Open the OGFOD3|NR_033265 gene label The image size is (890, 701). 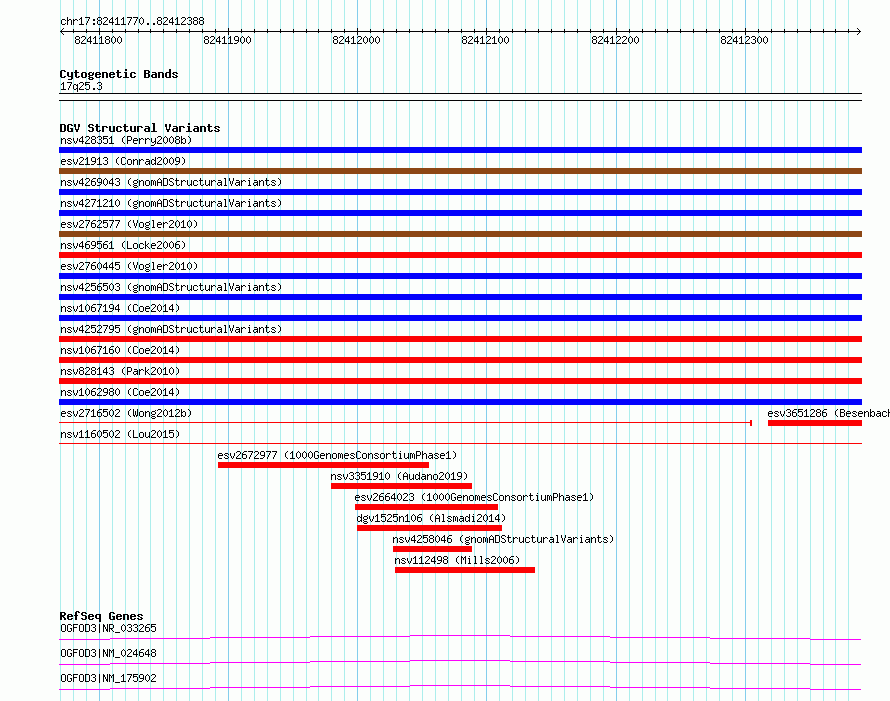pyautogui.click(x=108, y=628)
